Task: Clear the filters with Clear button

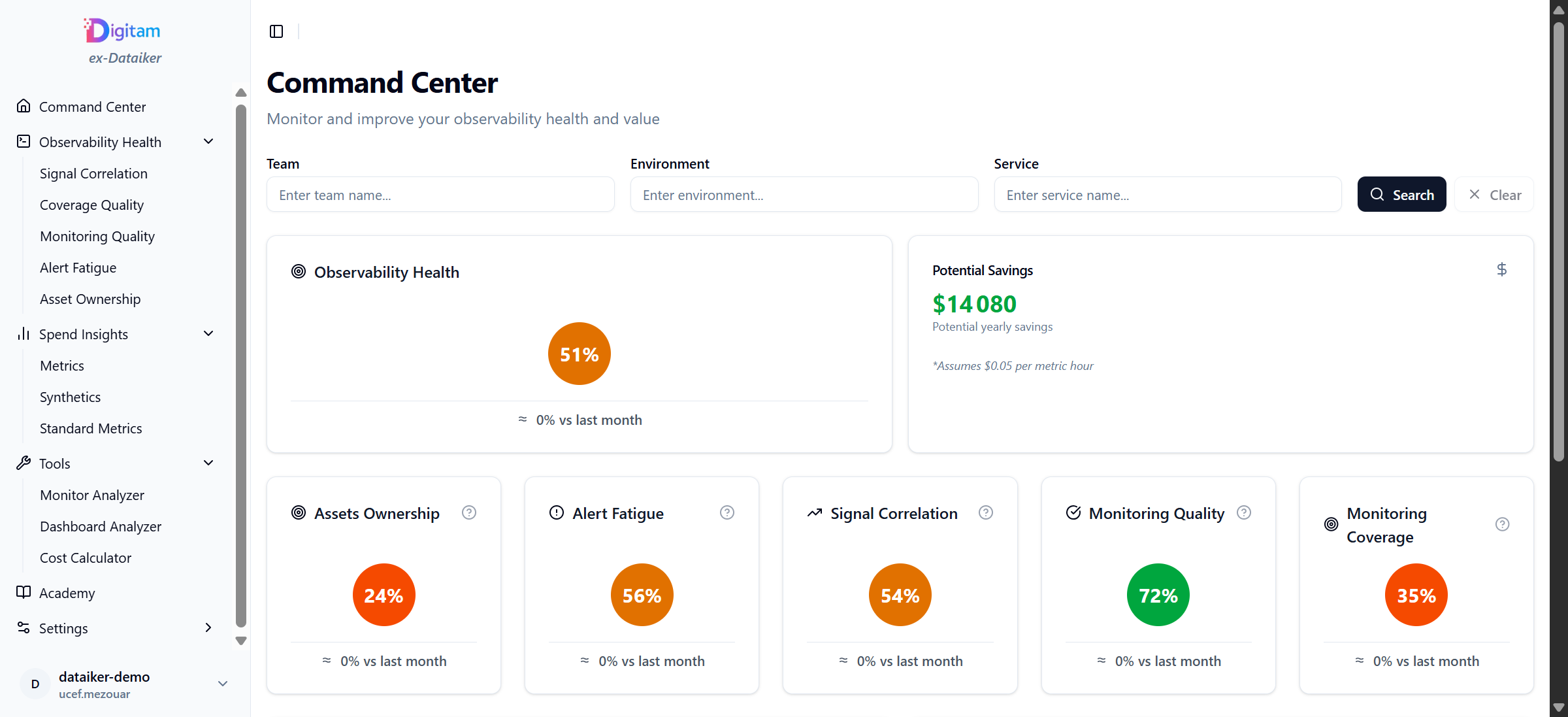Action: click(1495, 195)
